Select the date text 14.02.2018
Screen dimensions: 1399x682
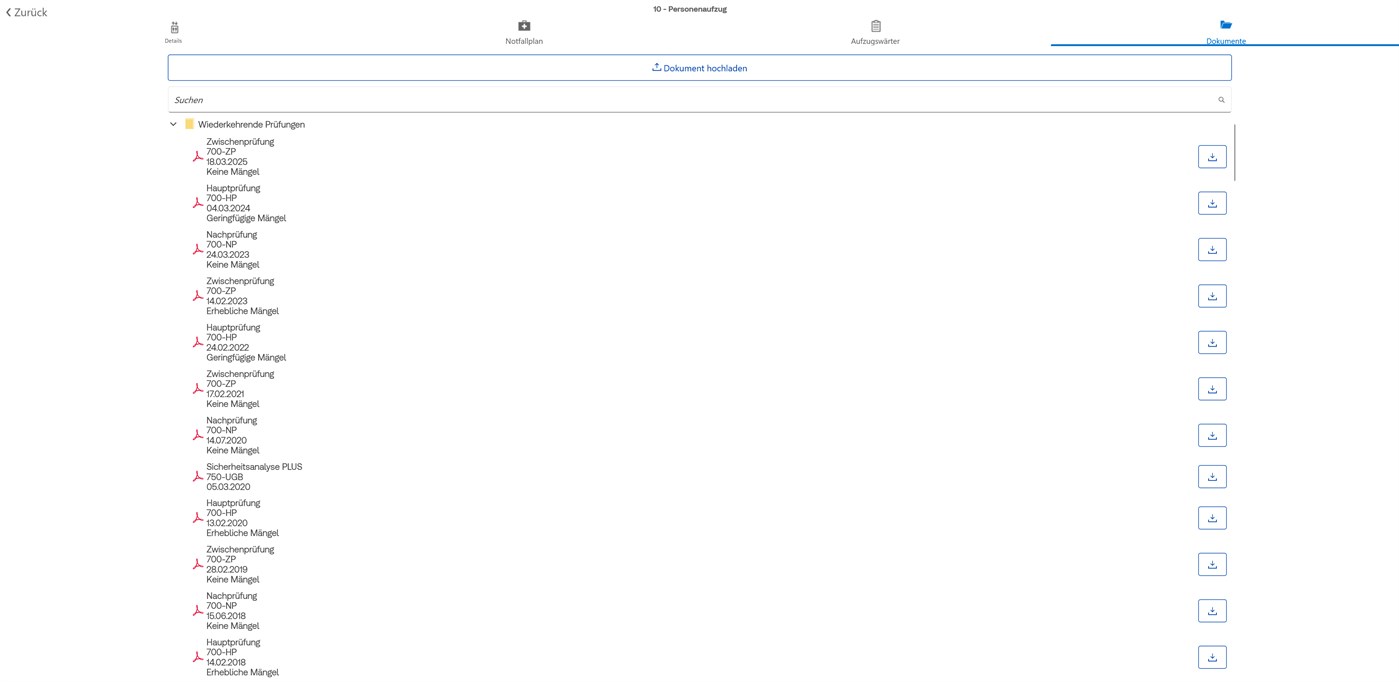pyautogui.click(x=226, y=662)
